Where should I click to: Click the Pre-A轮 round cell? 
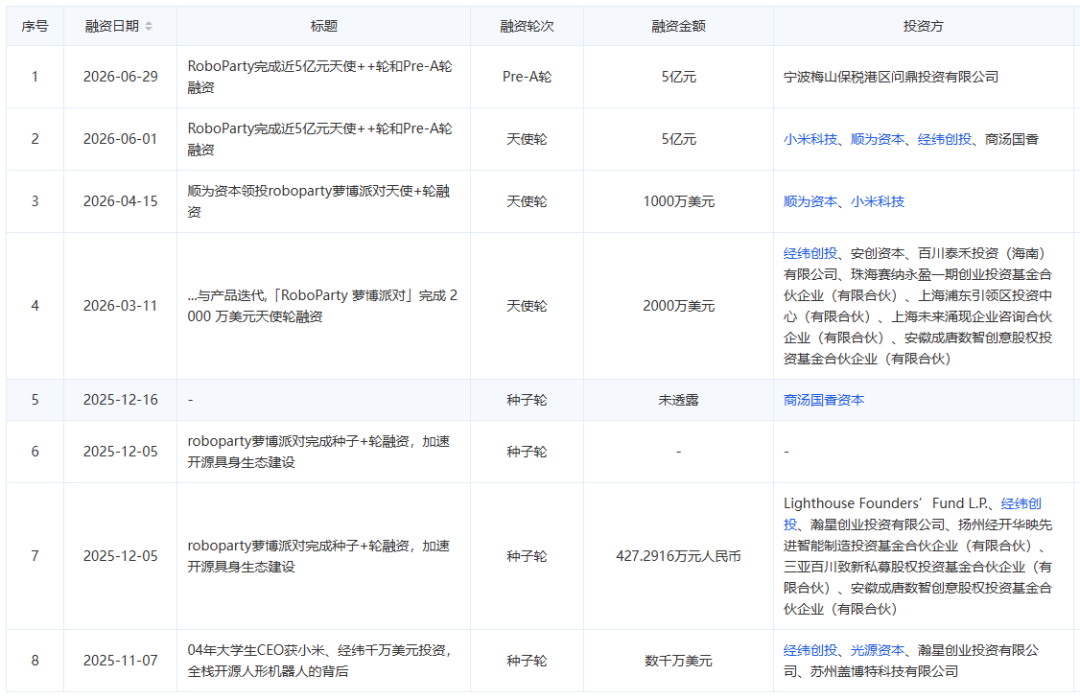pyautogui.click(x=527, y=76)
